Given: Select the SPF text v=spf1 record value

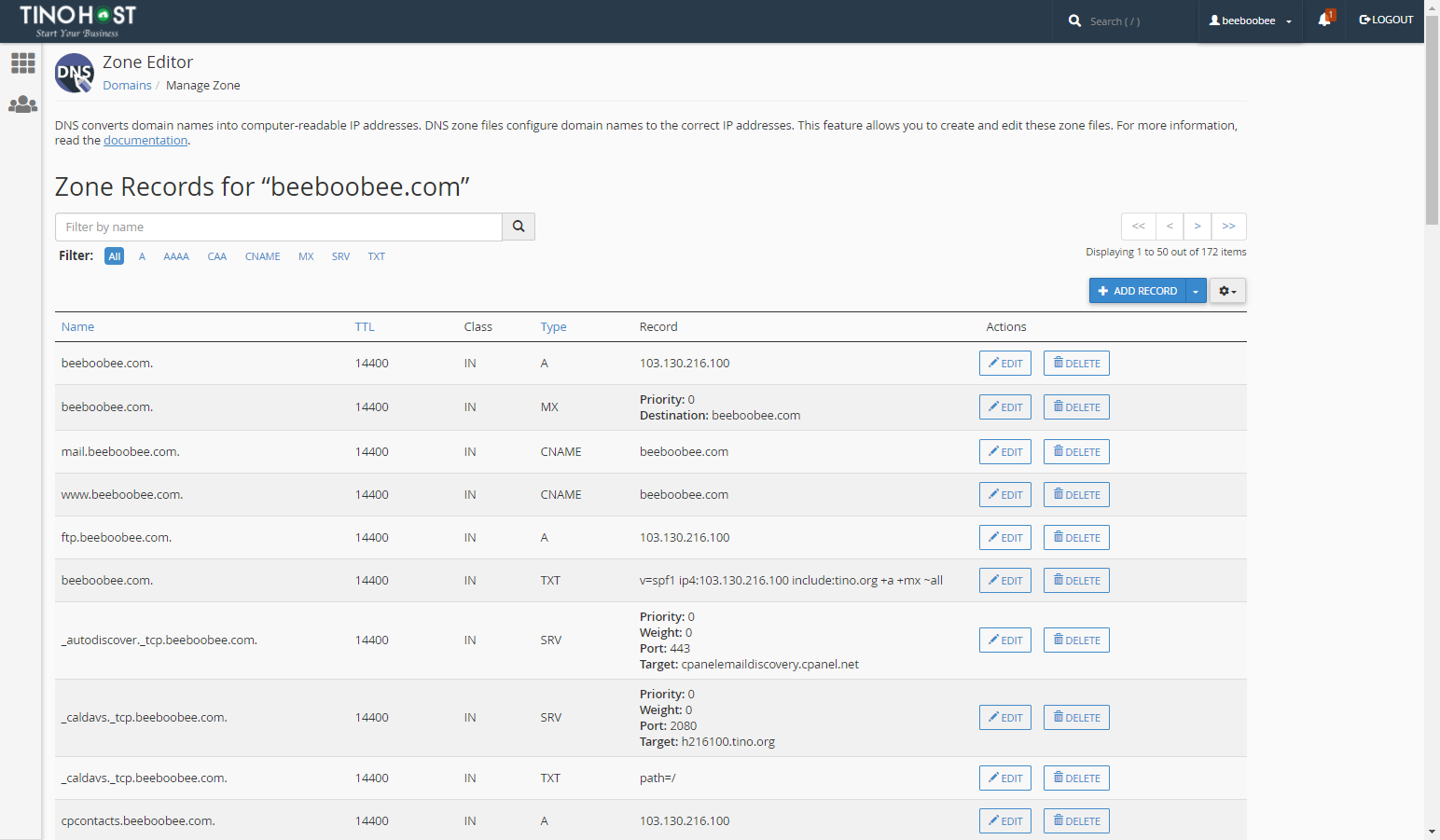Looking at the screenshot, I should 791,581.
